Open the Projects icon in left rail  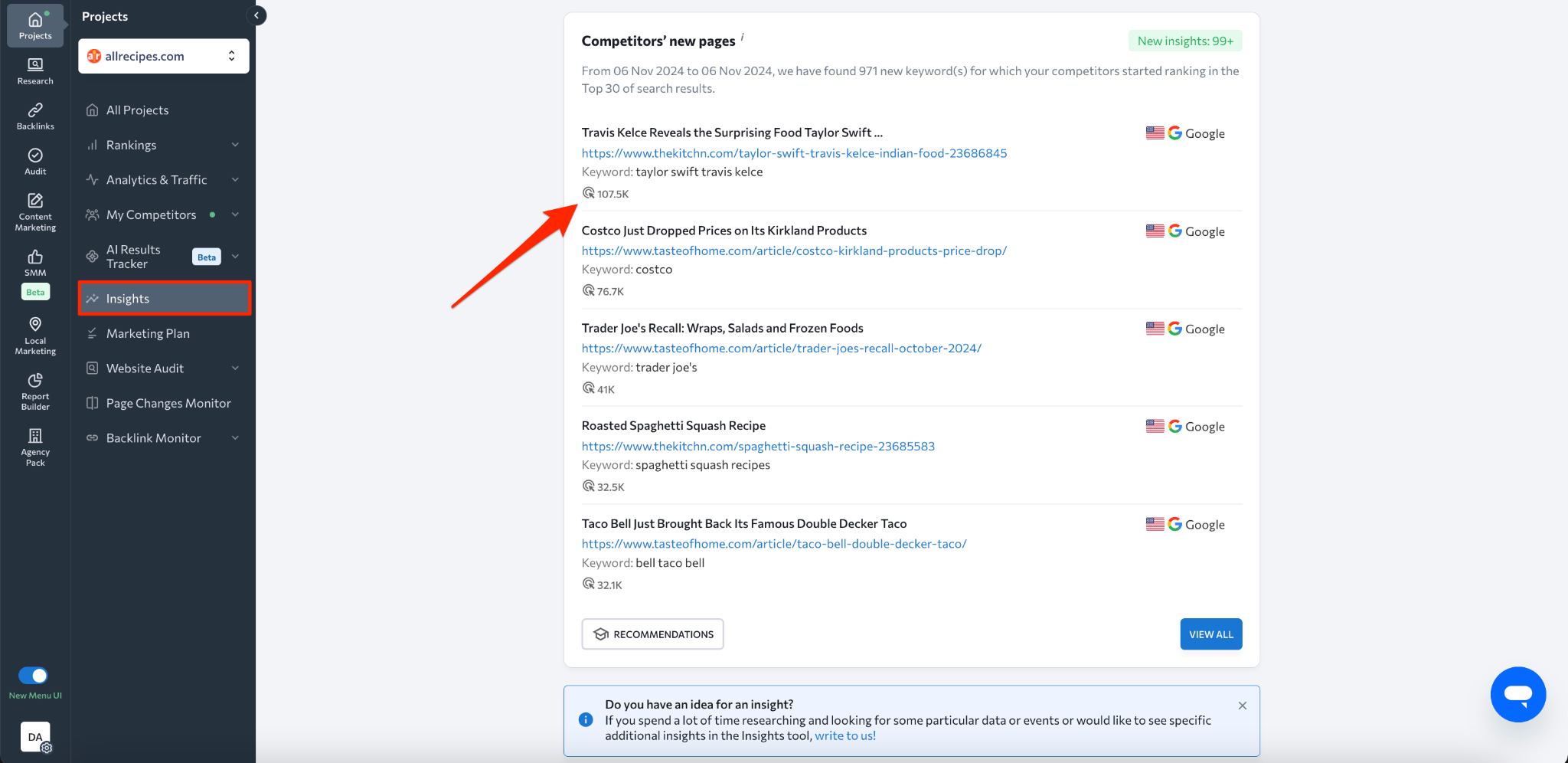coord(35,25)
